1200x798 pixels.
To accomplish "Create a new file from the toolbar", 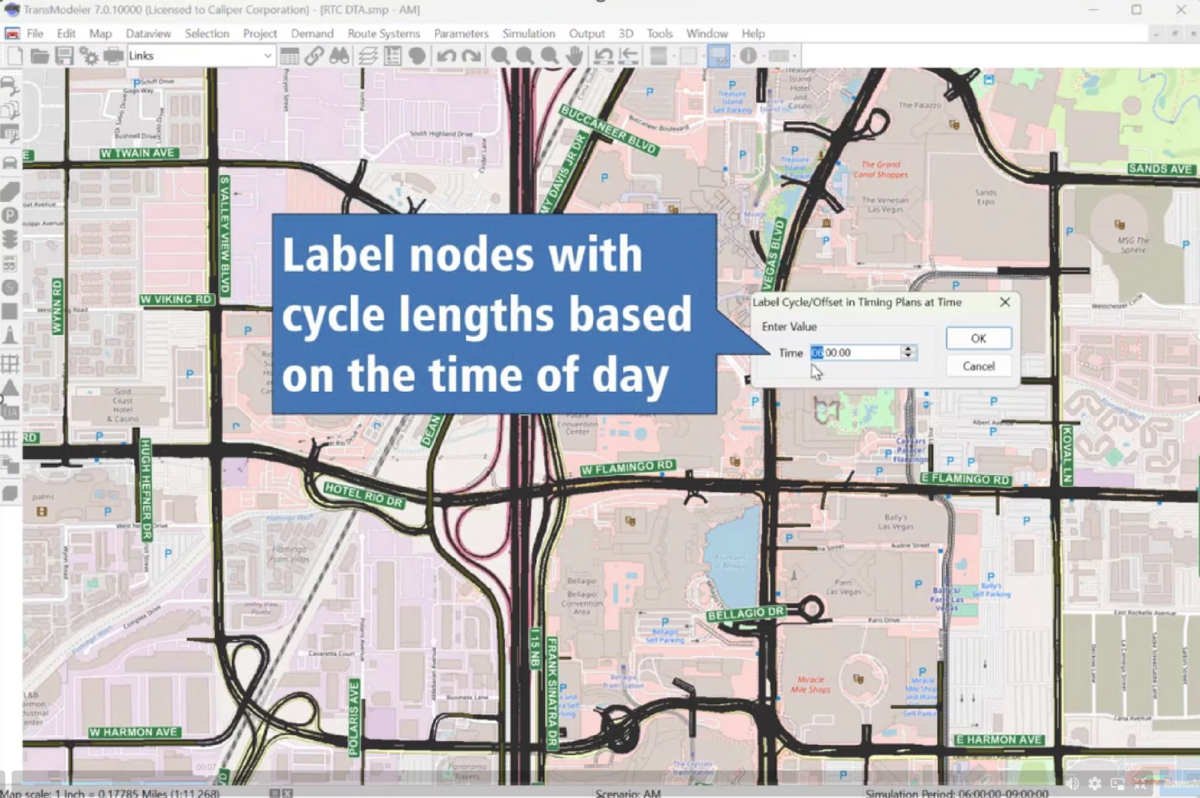I will (x=15, y=56).
